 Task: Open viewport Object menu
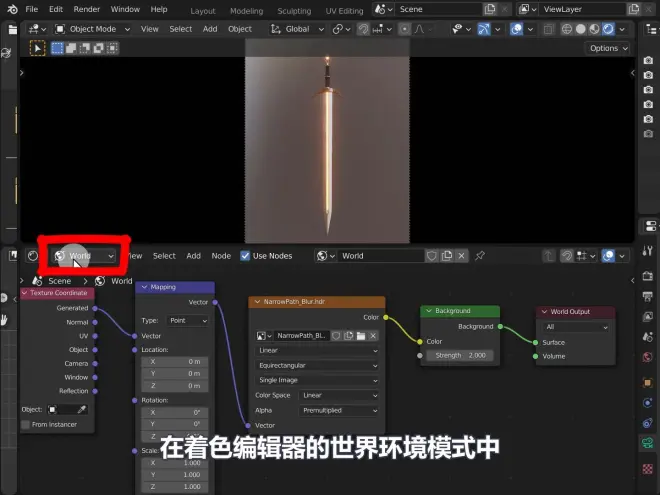click(x=240, y=29)
